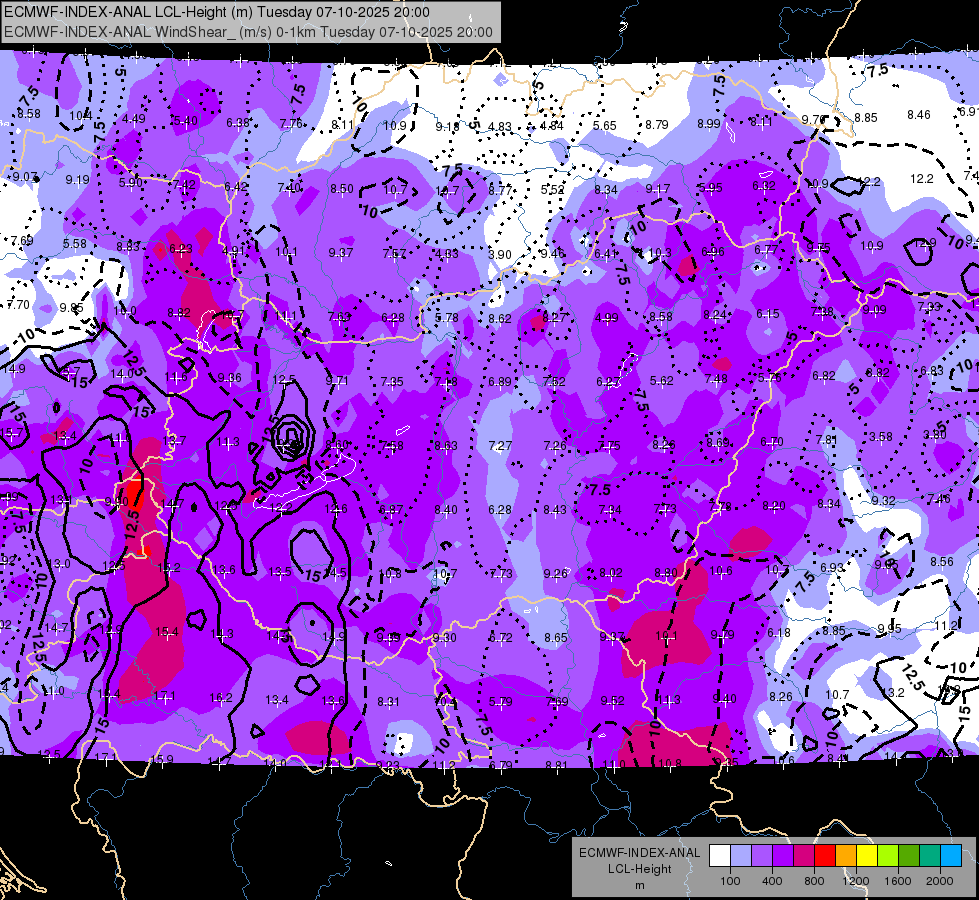Screen dimensions: 979x900
Task: Click the white legend swatch below 100 m
Action: tap(720, 856)
